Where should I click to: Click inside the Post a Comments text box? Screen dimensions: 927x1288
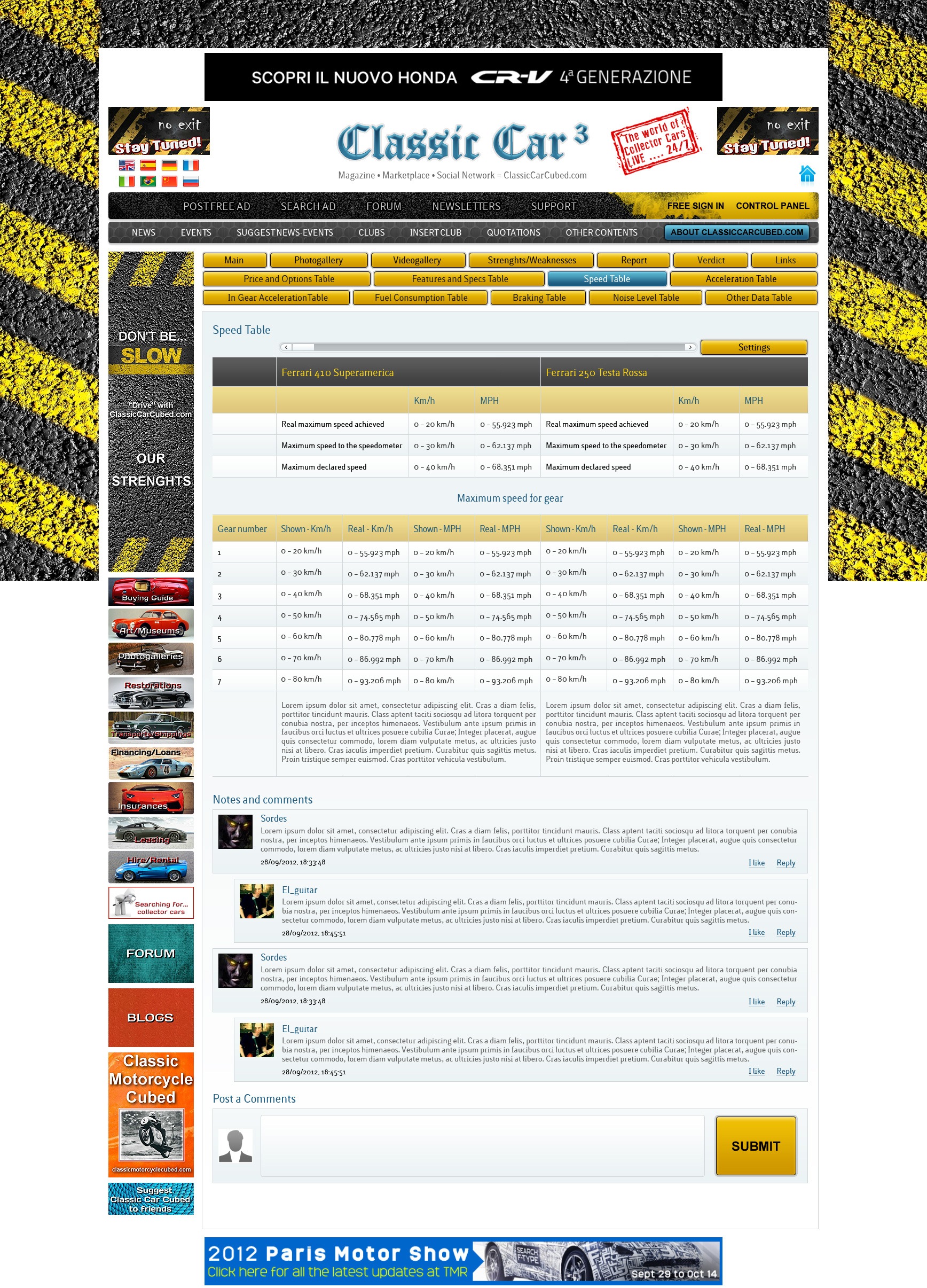click(x=483, y=1146)
